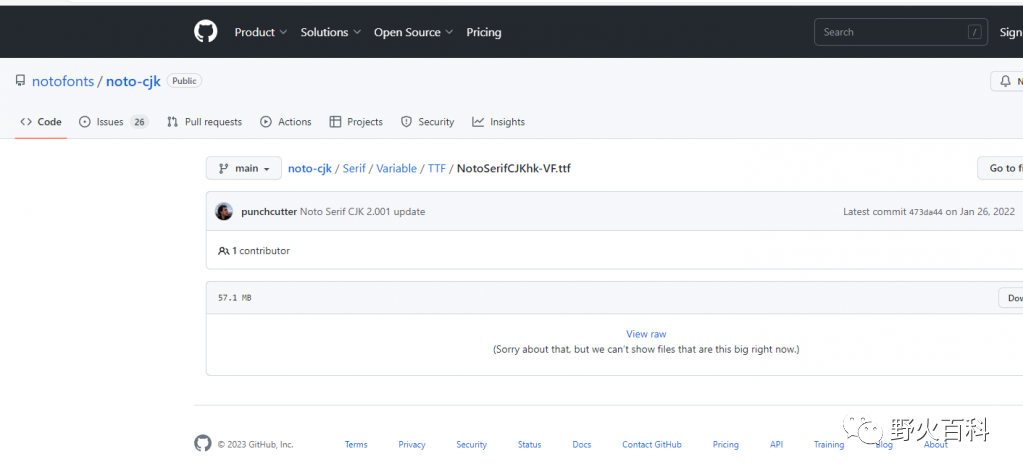Click the Public badge label
The image size is (1023, 475).
[x=184, y=81]
